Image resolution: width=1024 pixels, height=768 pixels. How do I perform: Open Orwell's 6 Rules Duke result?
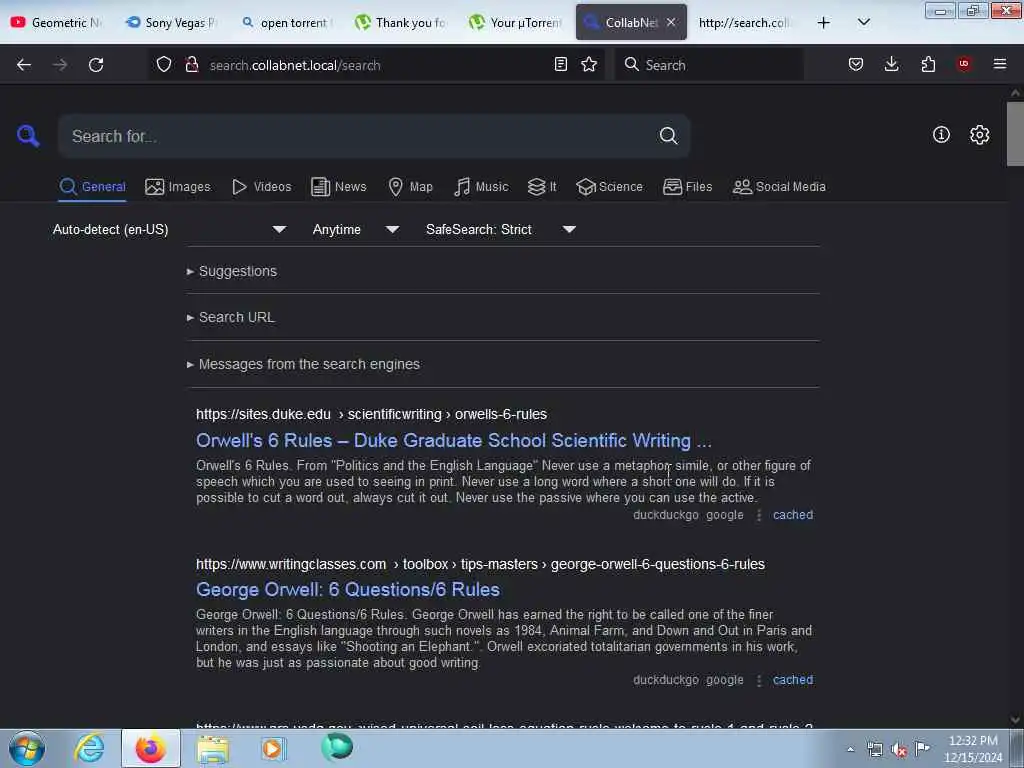(454, 441)
